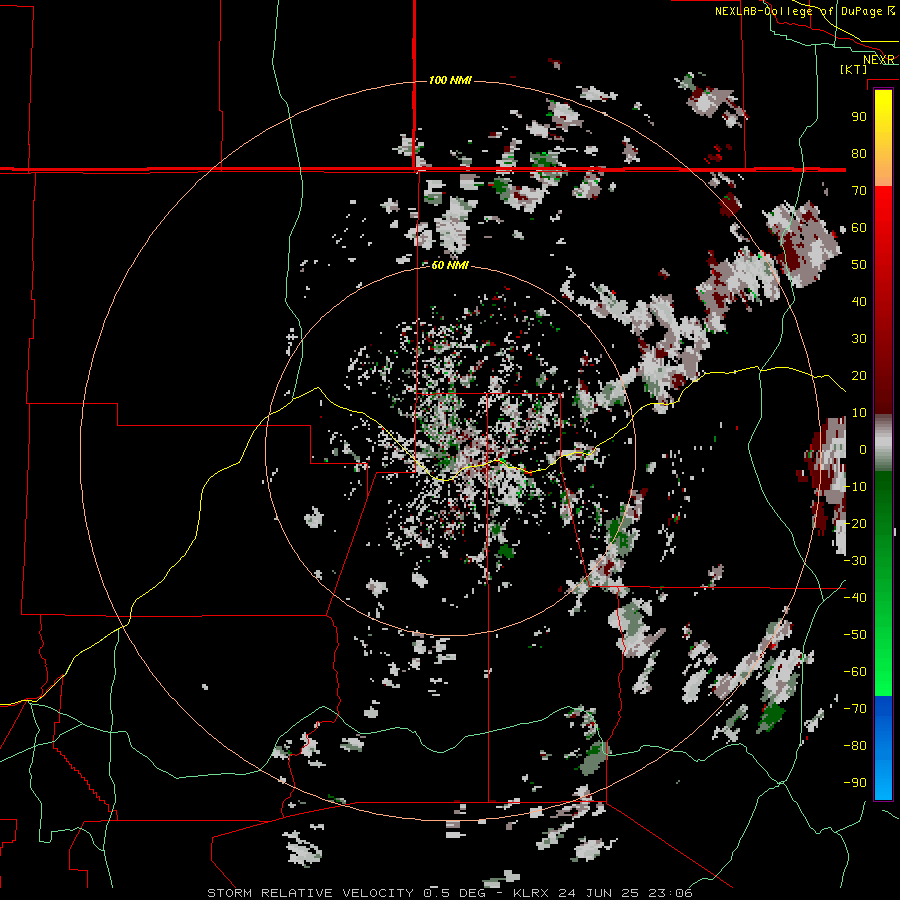This screenshot has width=900, height=900.
Task: Select the -90 scale value
Action: (855, 783)
